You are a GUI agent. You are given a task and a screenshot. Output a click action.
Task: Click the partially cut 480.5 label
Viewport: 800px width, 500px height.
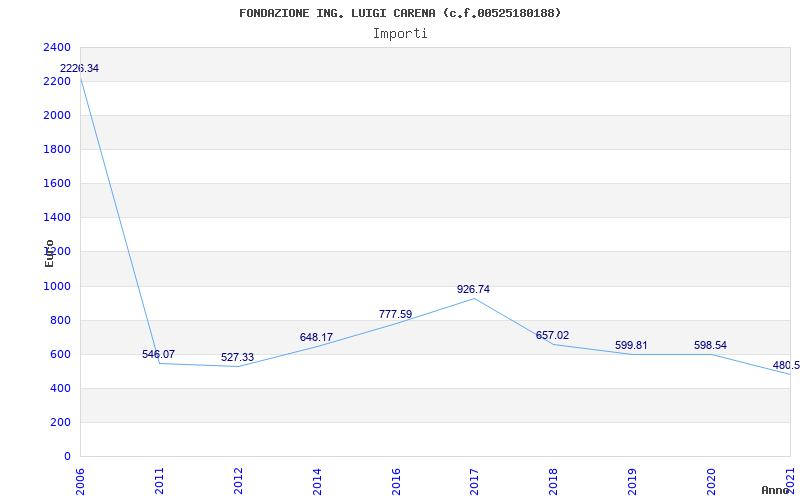point(786,365)
